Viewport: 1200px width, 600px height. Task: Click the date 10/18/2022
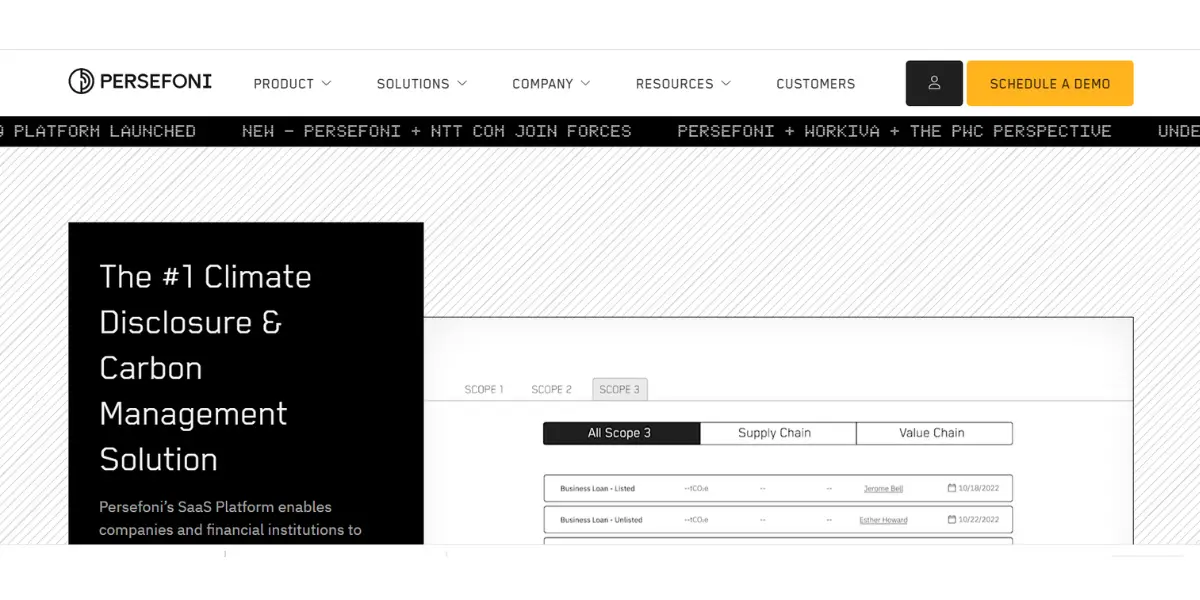point(979,489)
